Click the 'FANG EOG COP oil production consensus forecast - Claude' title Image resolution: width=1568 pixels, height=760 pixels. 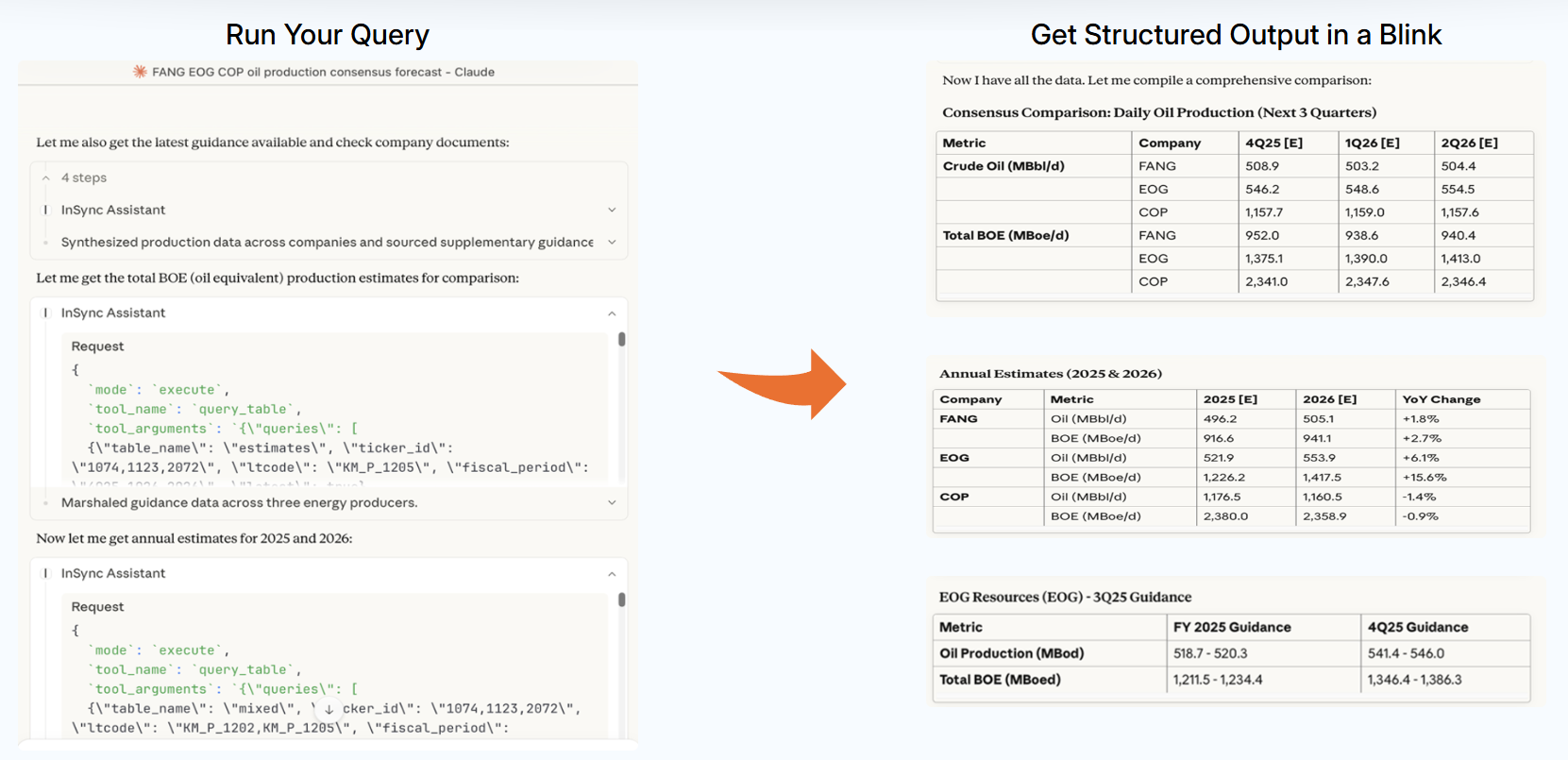(x=323, y=72)
